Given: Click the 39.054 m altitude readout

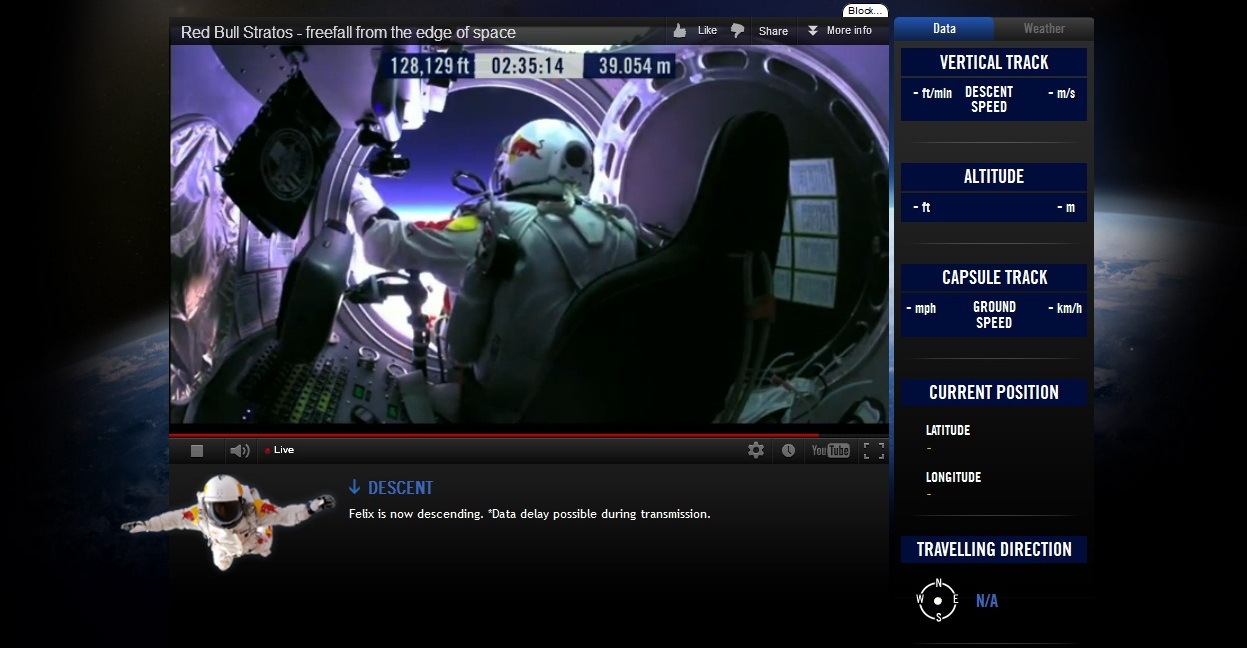Looking at the screenshot, I should [635, 66].
